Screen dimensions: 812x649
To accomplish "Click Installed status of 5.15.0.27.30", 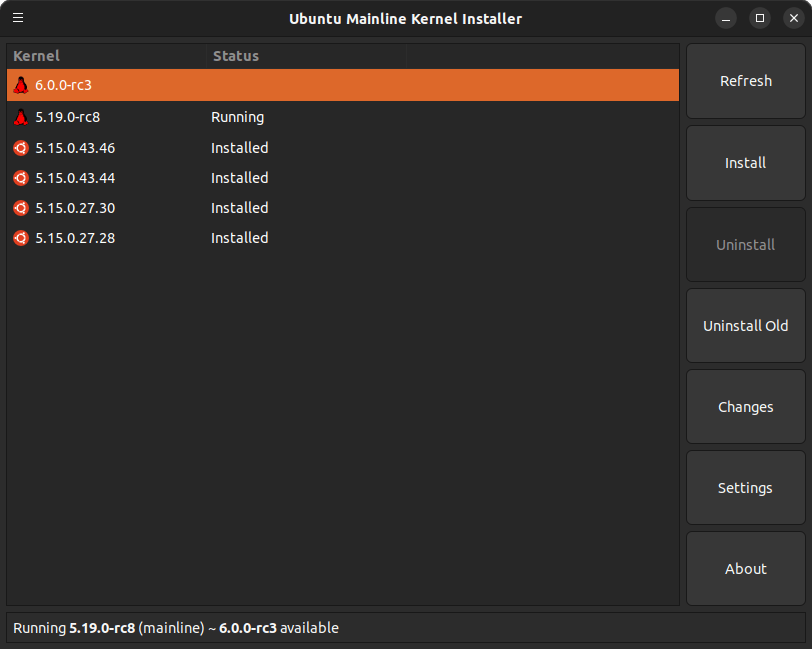I will (240, 208).
